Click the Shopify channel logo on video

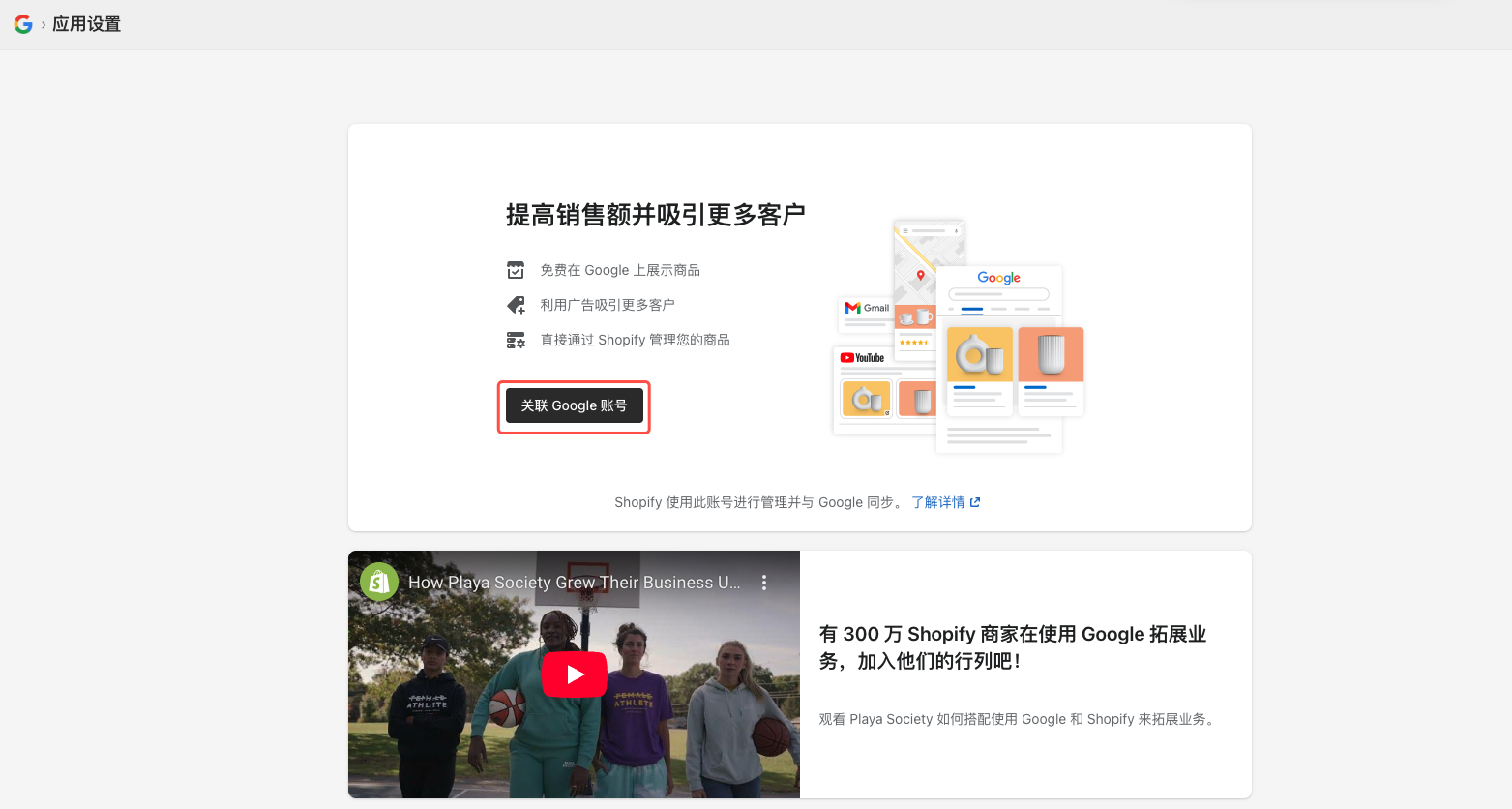379,582
